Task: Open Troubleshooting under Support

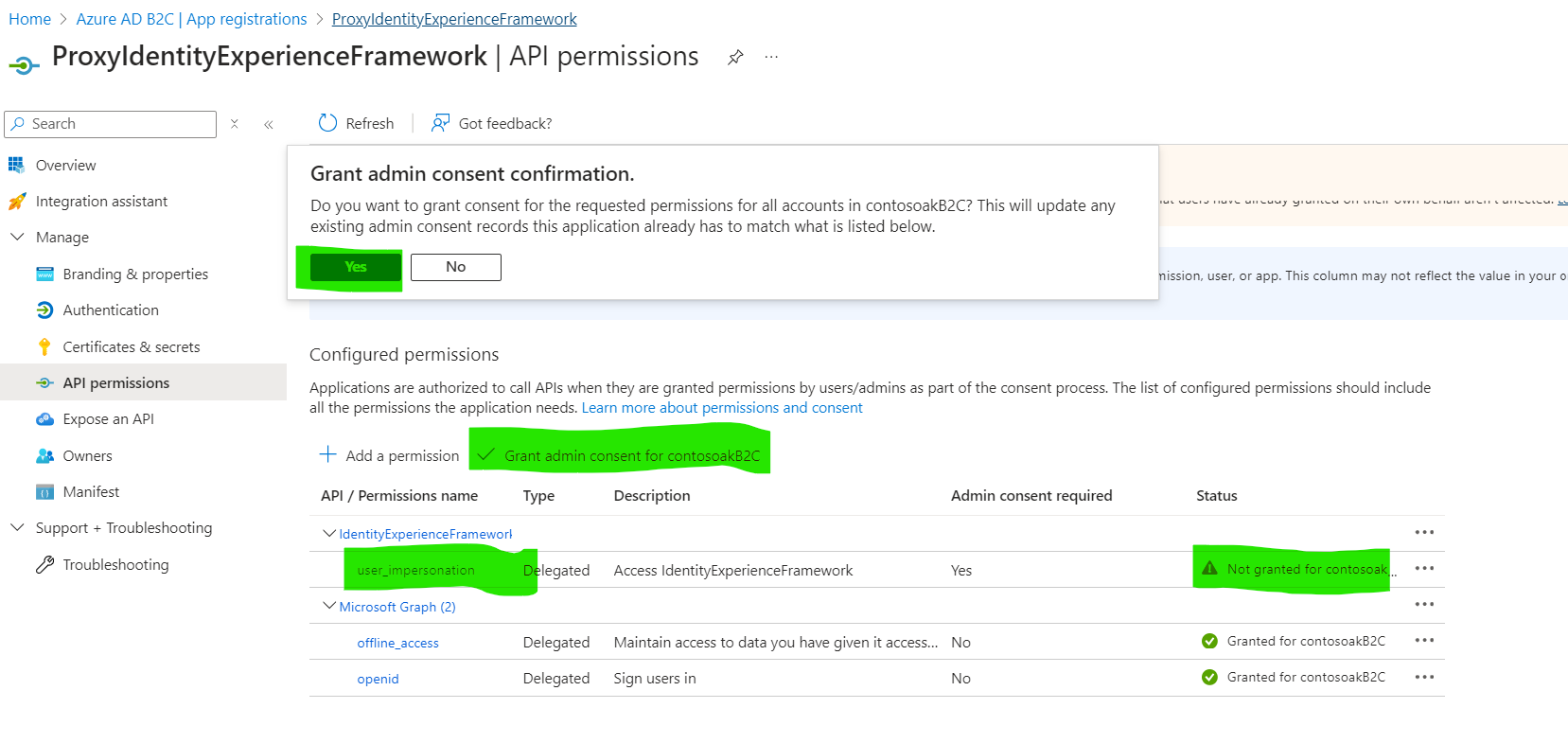Action: pos(115,564)
